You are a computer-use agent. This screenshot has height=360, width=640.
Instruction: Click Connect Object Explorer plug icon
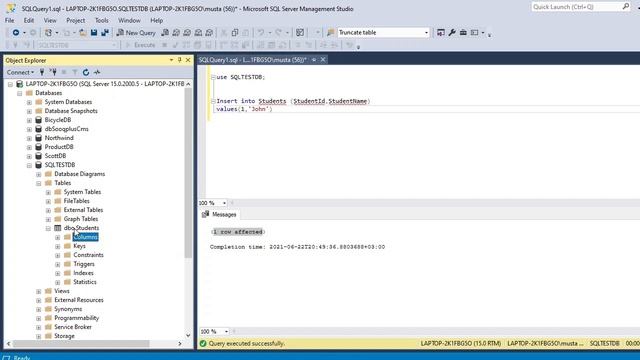(42, 72)
